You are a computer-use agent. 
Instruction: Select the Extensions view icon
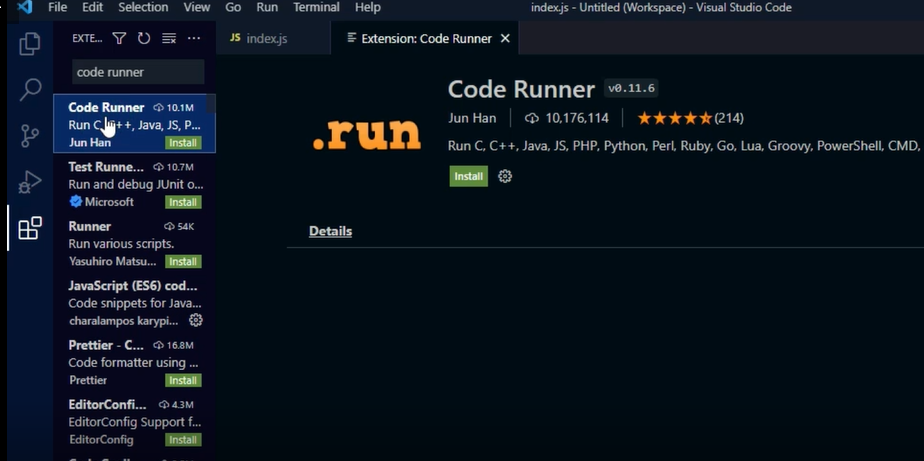coord(29,228)
